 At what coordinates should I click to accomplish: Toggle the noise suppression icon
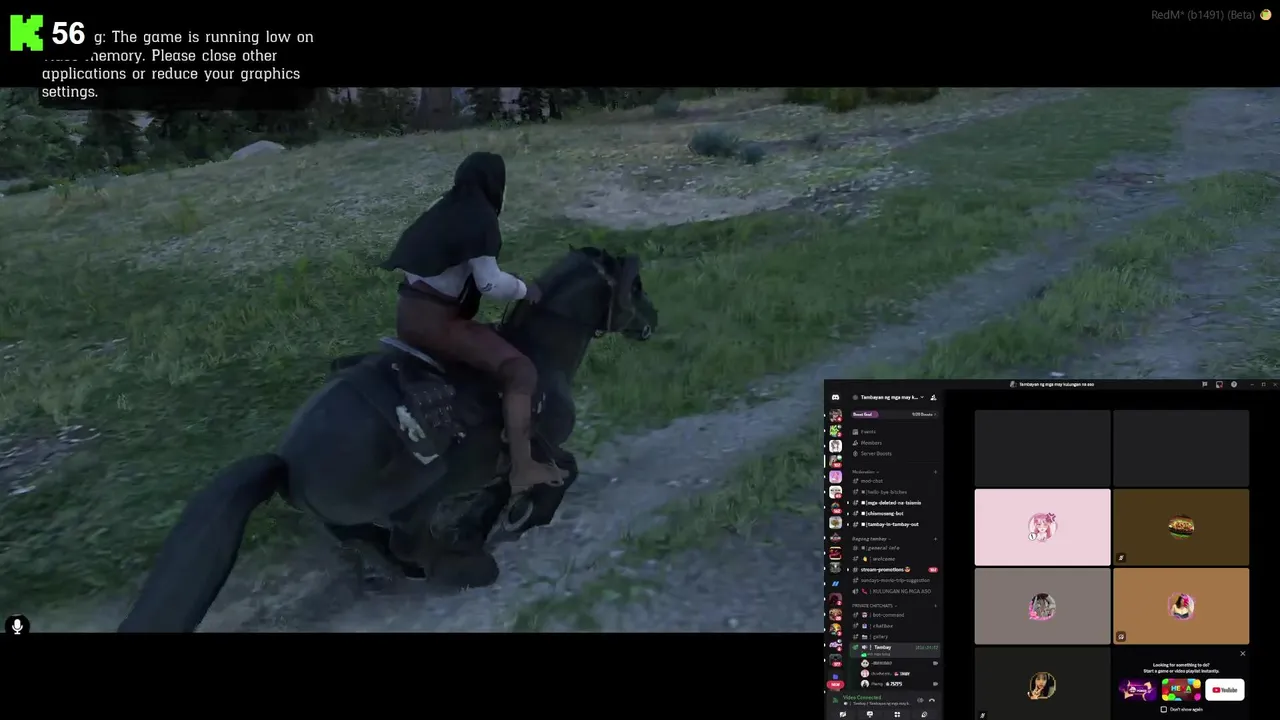point(920,700)
